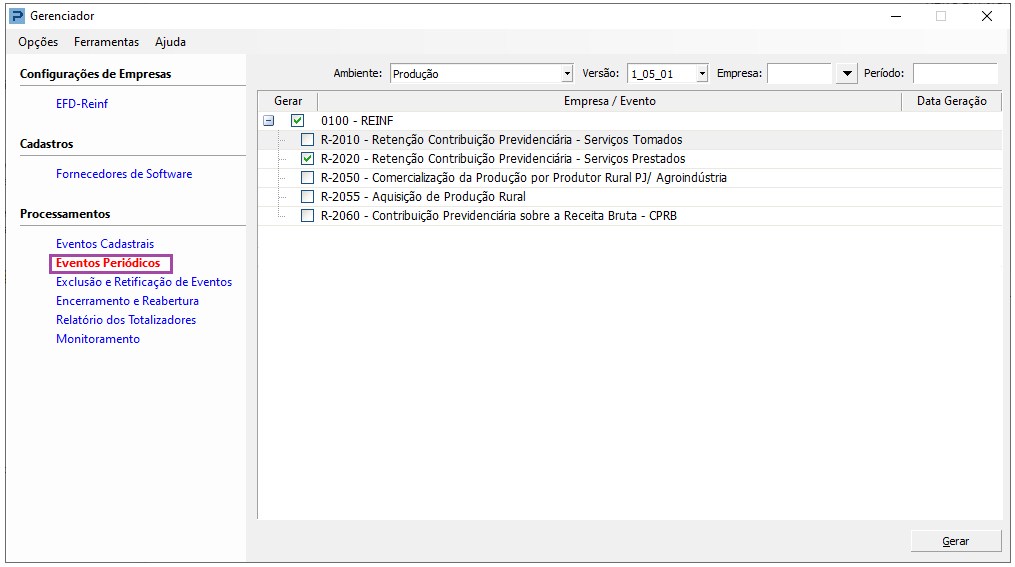The width and height of the screenshot is (1015, 567).
Task: Check the R-2010 Serviços Tomados checkbox
Action: pos(308,140)
